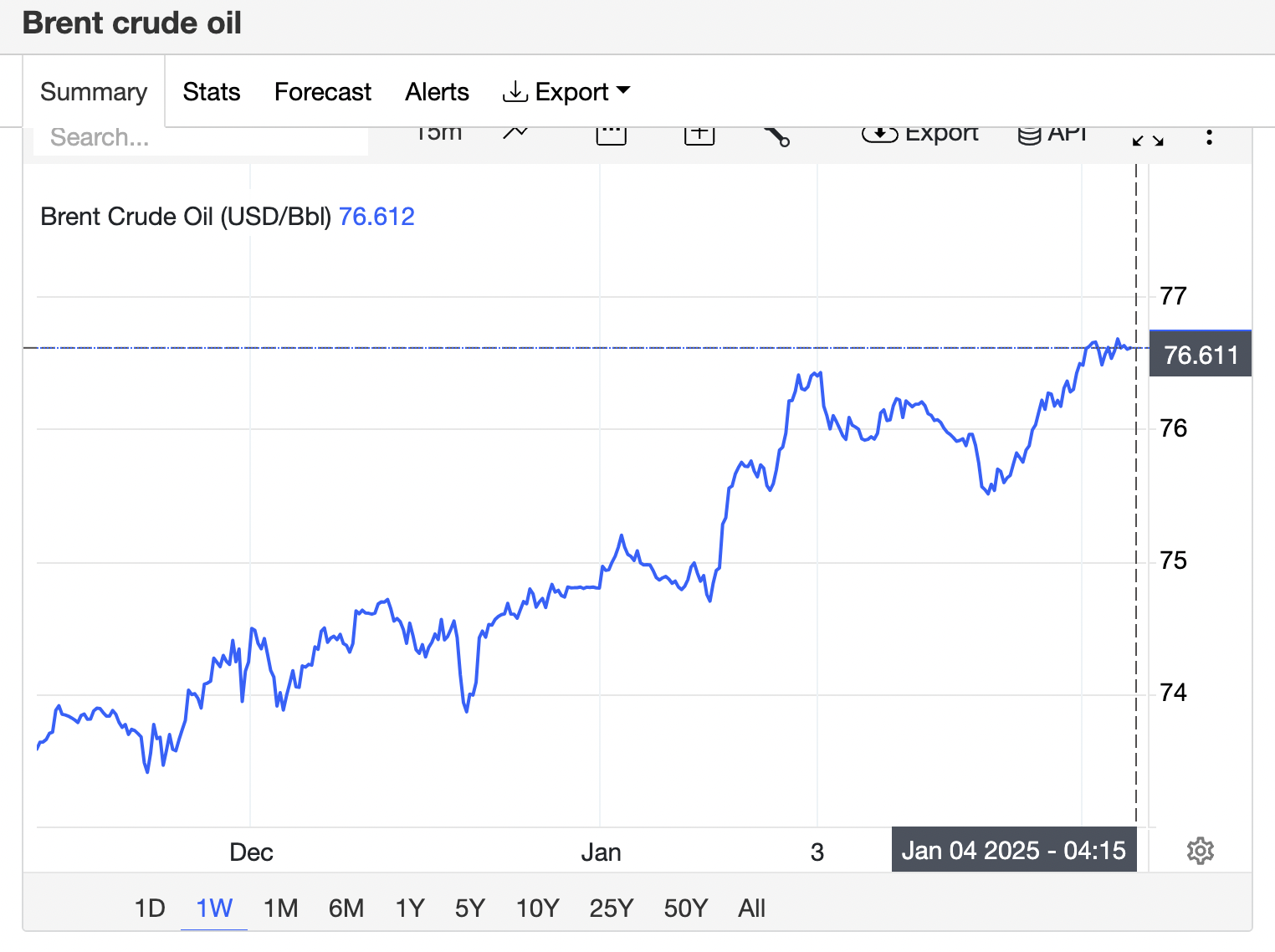Click the Jan axis label

tap(601, 852)
